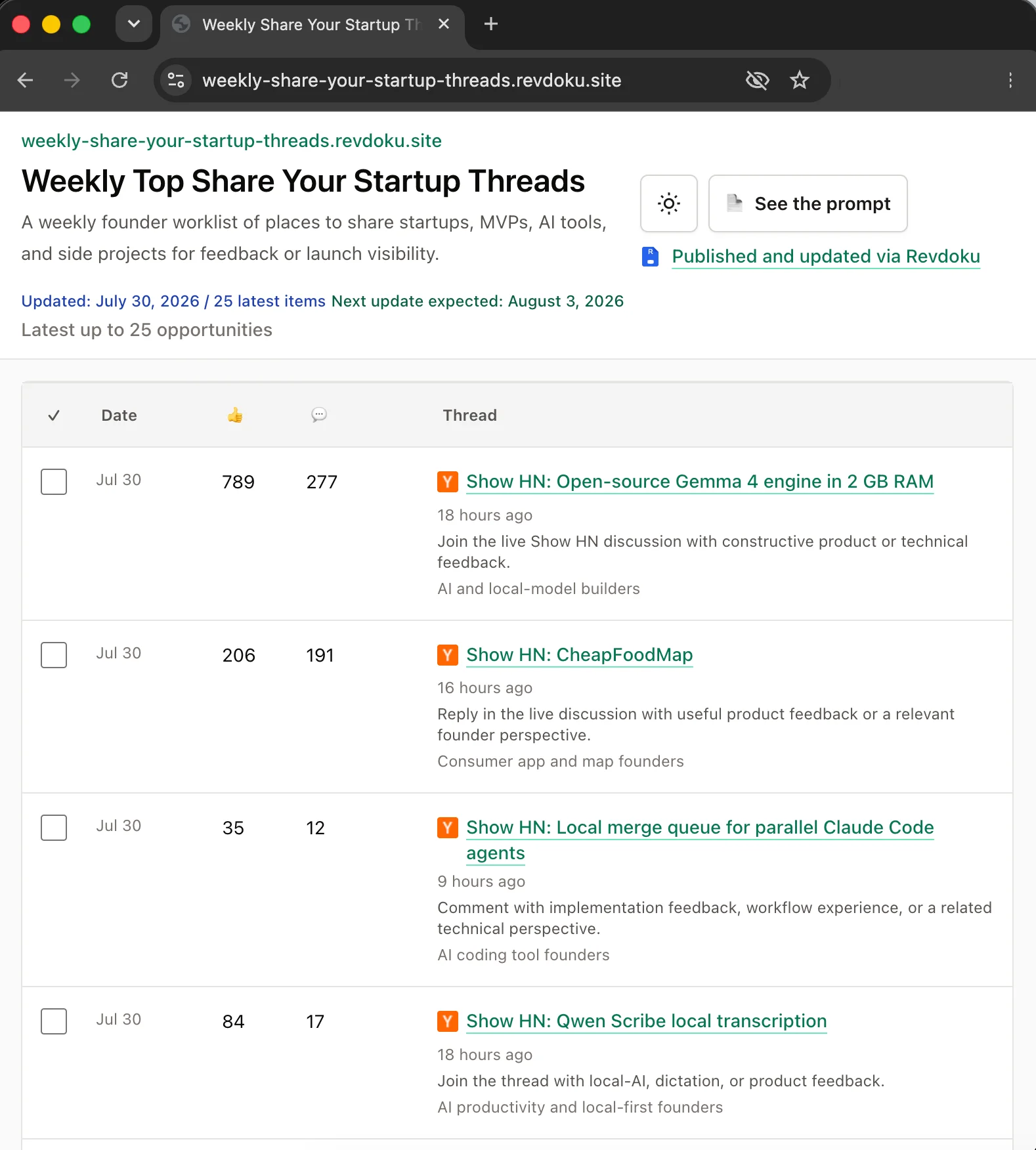Reload the current page

(119, 80)
